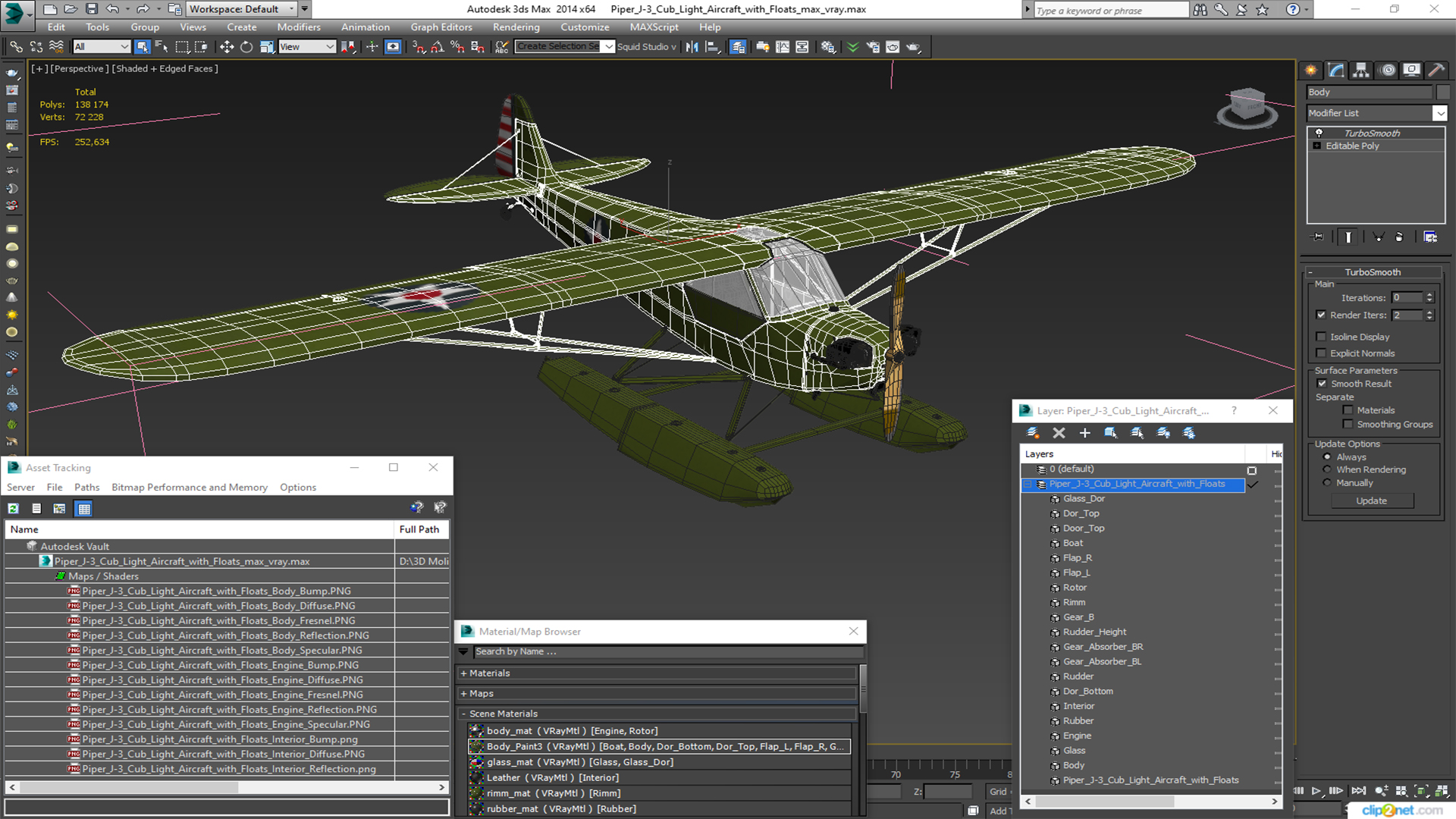Expand the Materials rollout in browser
This screenshot has height=819, width=1456.
click(657, 673)
